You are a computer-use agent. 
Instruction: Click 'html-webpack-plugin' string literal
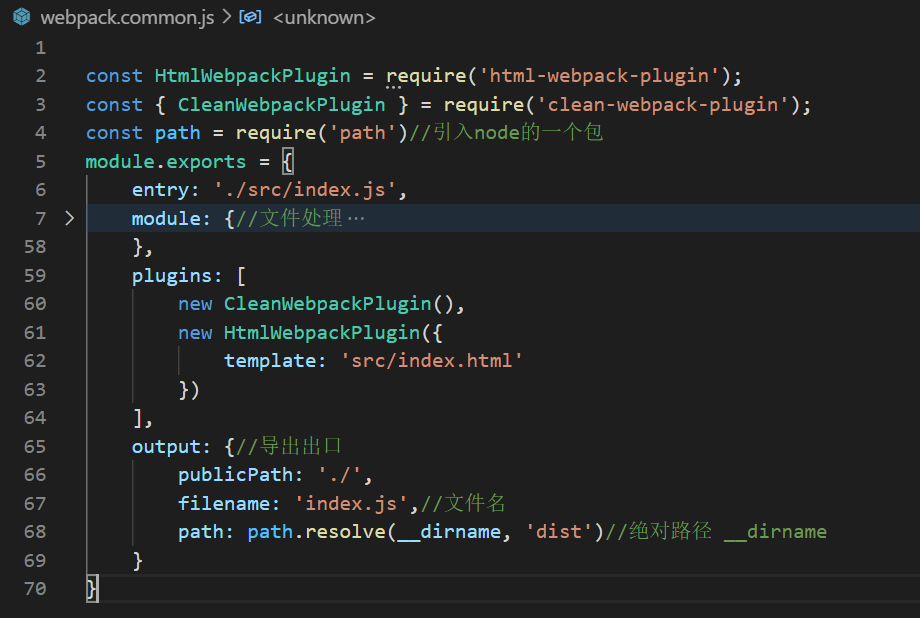(x=599, y=76)
